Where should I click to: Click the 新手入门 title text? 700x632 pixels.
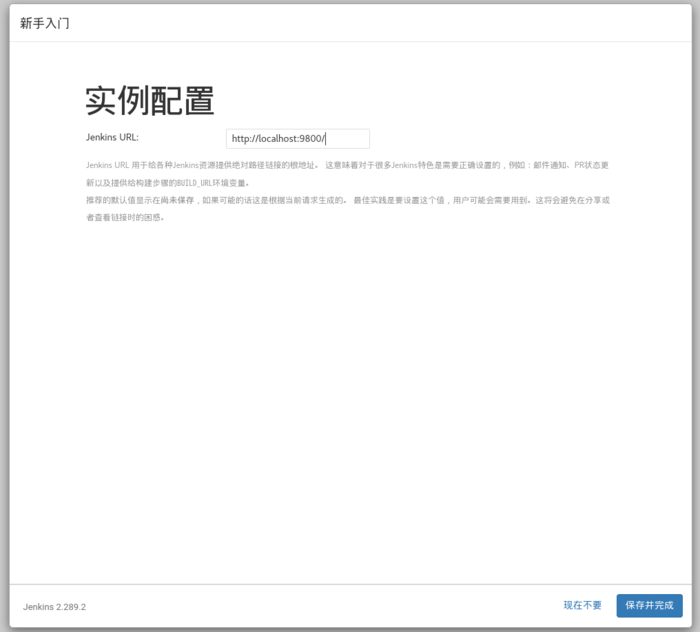(45, 23)
